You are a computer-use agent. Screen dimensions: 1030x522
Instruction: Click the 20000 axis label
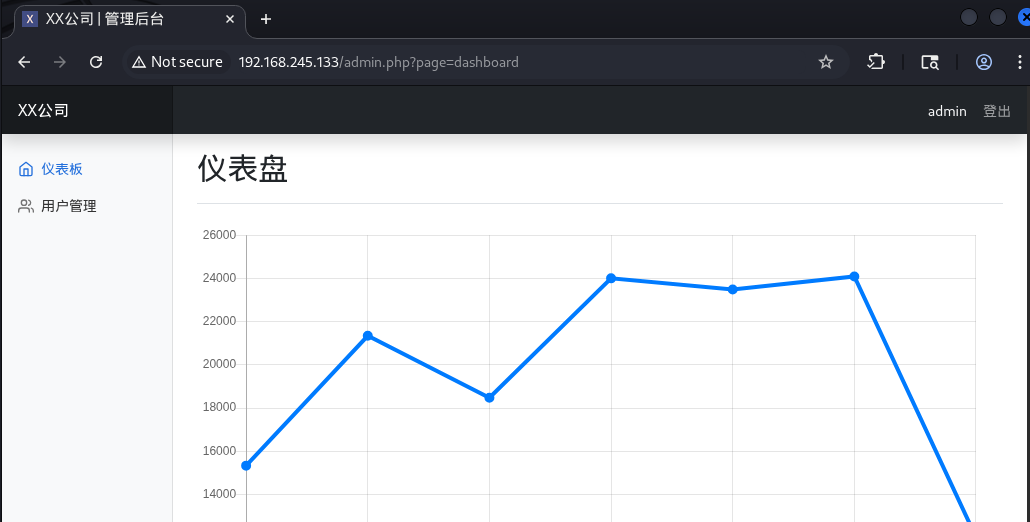219,364
